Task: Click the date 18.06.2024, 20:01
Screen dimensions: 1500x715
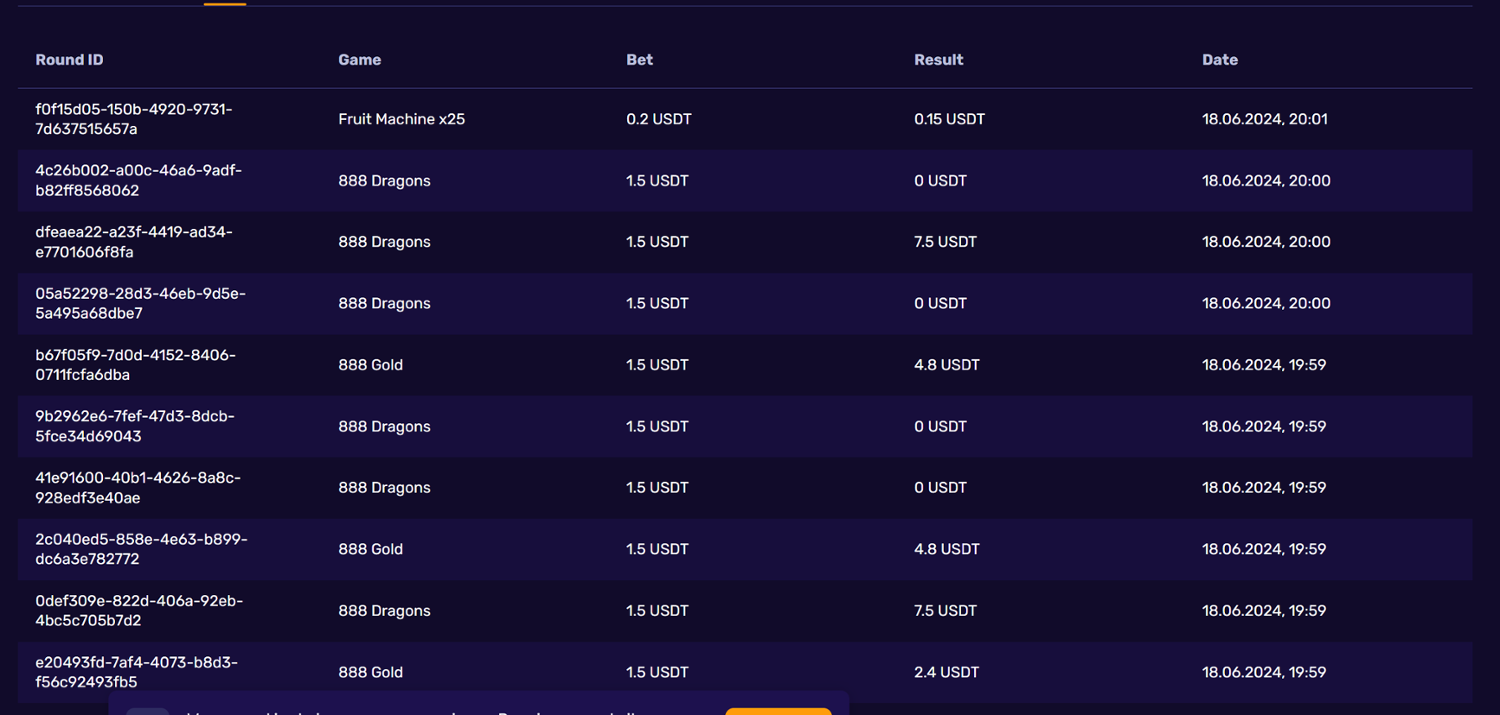Action: (1265, 119)
